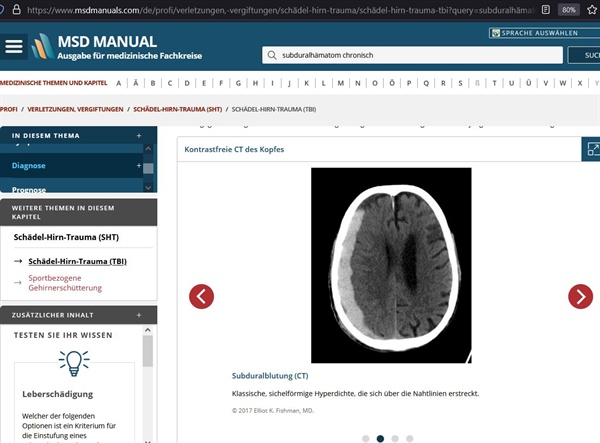Image resolution: width=600 pixels, height=443 pixels.
Task: Select letter P in alphabet index
Action: [409, 83]
